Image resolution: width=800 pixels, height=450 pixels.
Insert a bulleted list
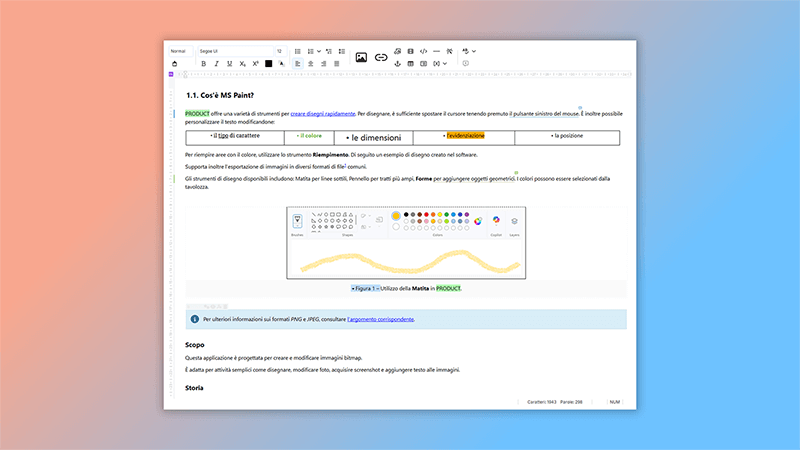click(297, 51)
